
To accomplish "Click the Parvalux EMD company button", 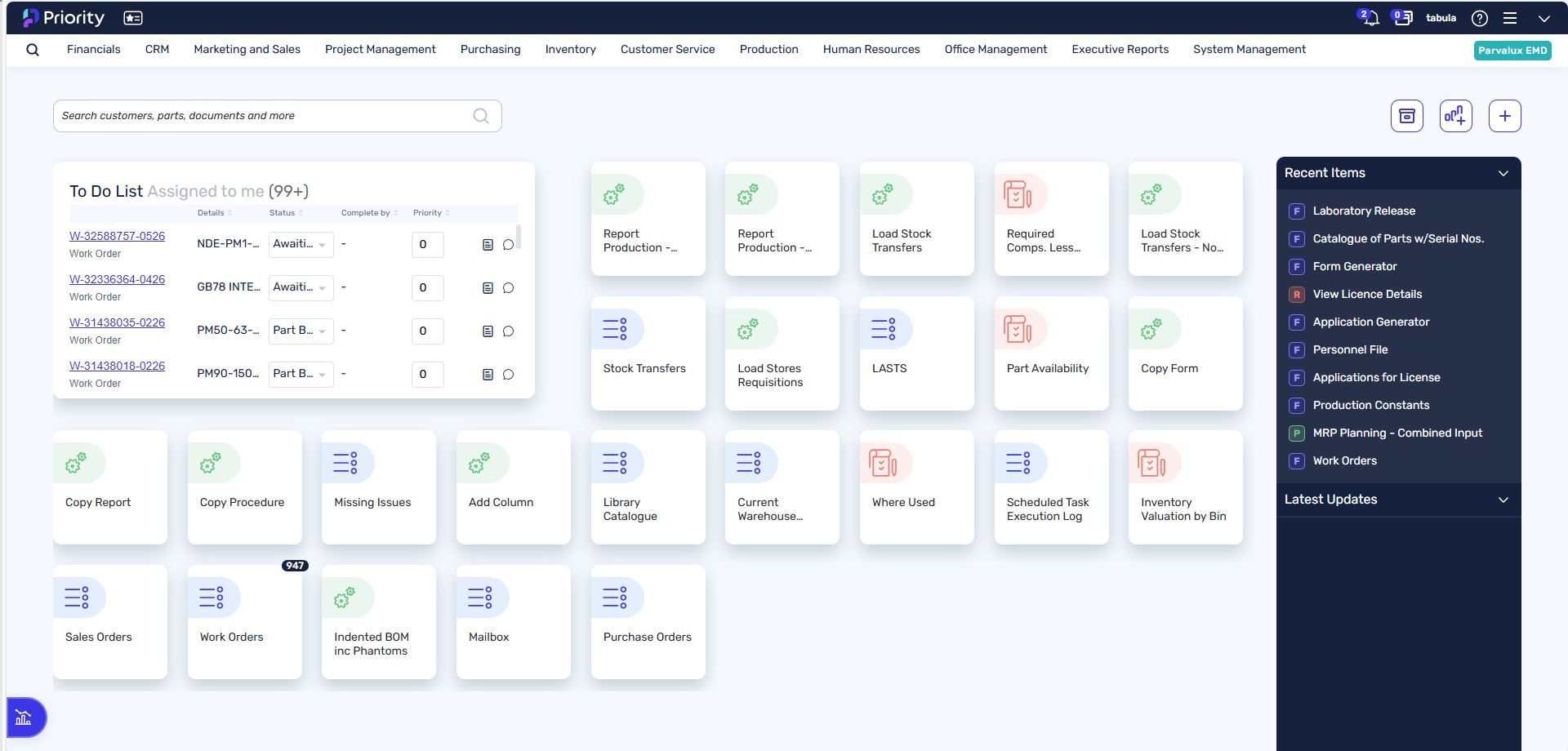I will point(1512,51).
